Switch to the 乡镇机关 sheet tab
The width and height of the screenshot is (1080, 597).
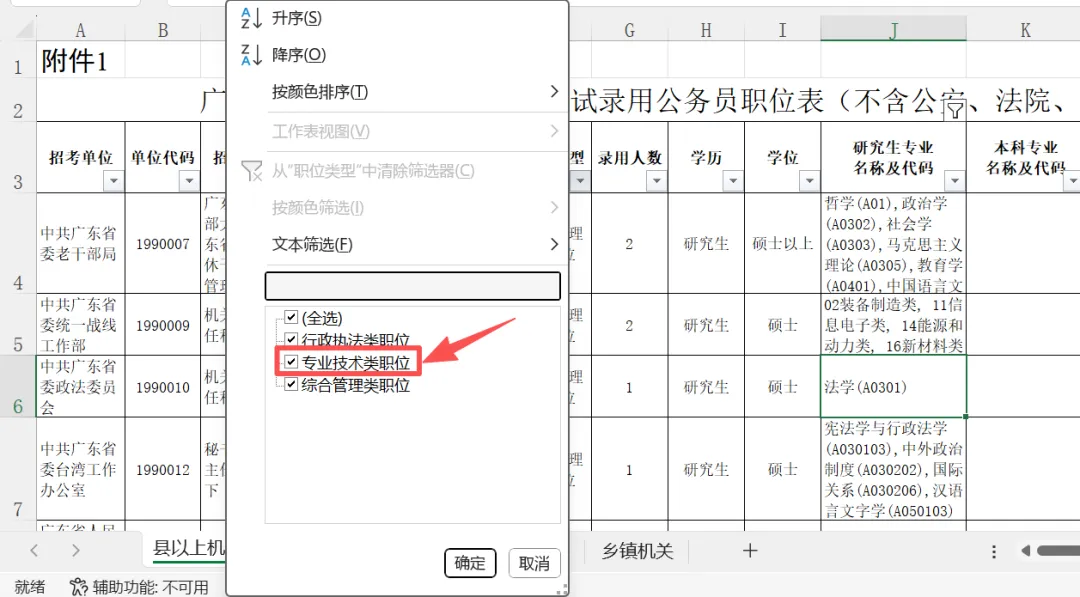tap(637, 551)
